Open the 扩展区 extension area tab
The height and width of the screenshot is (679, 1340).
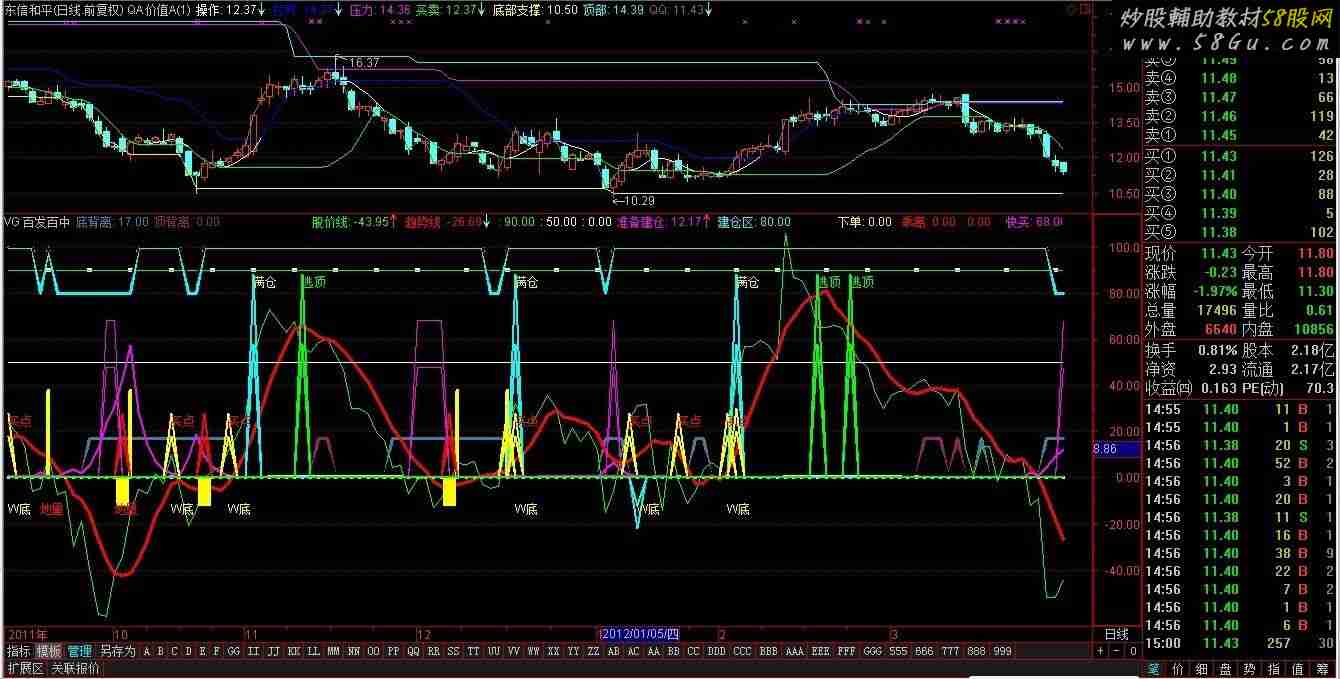pyautogui.click(x=25, y=668)
